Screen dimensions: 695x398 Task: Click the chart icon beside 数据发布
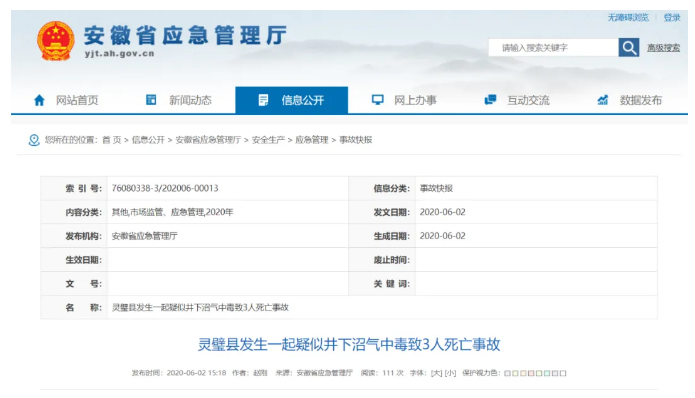[603, 100]
